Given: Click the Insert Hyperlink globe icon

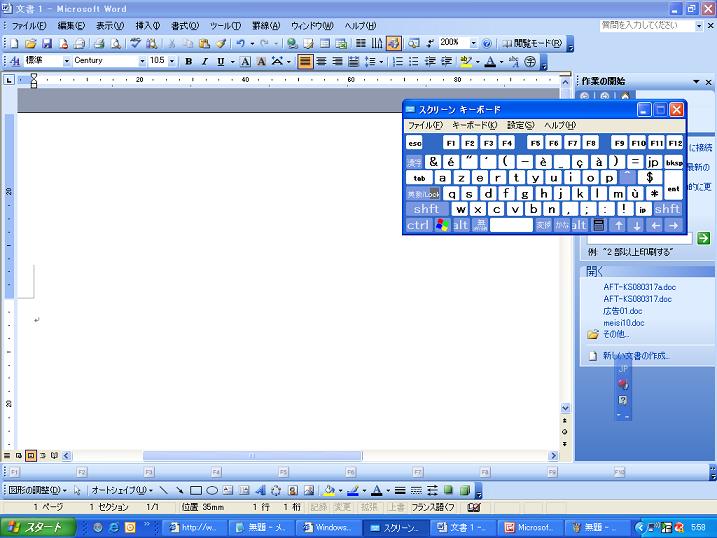Looking at the screenshot, I should click(x=292, y=43).
